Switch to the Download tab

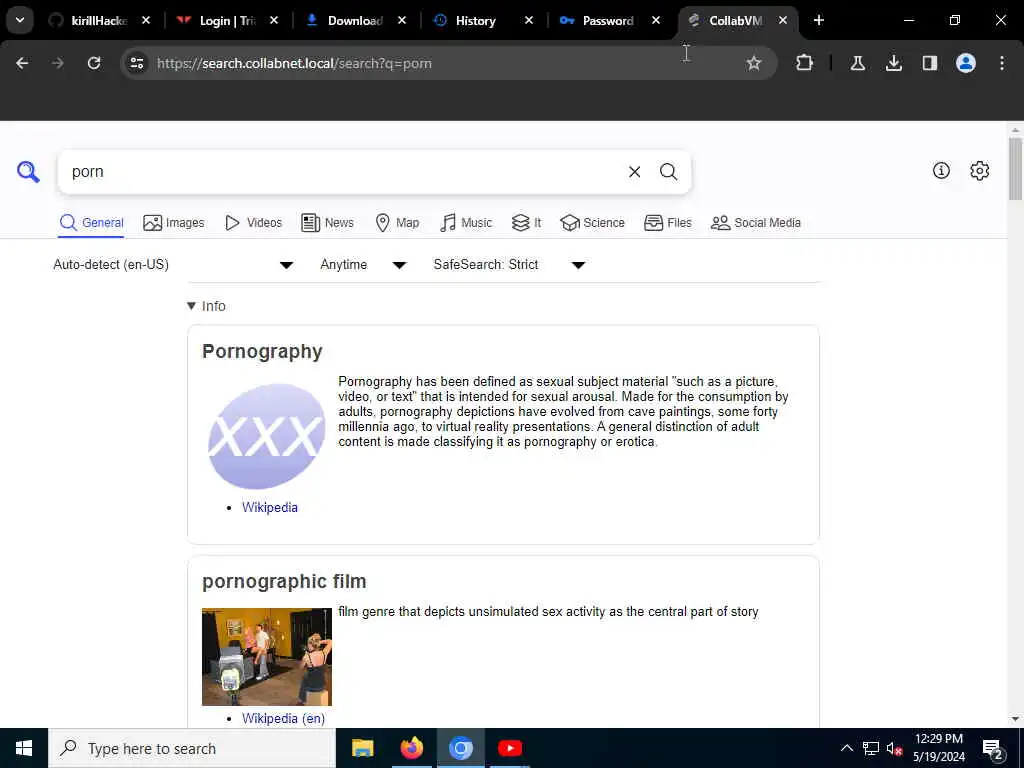(x=355, y=20)
